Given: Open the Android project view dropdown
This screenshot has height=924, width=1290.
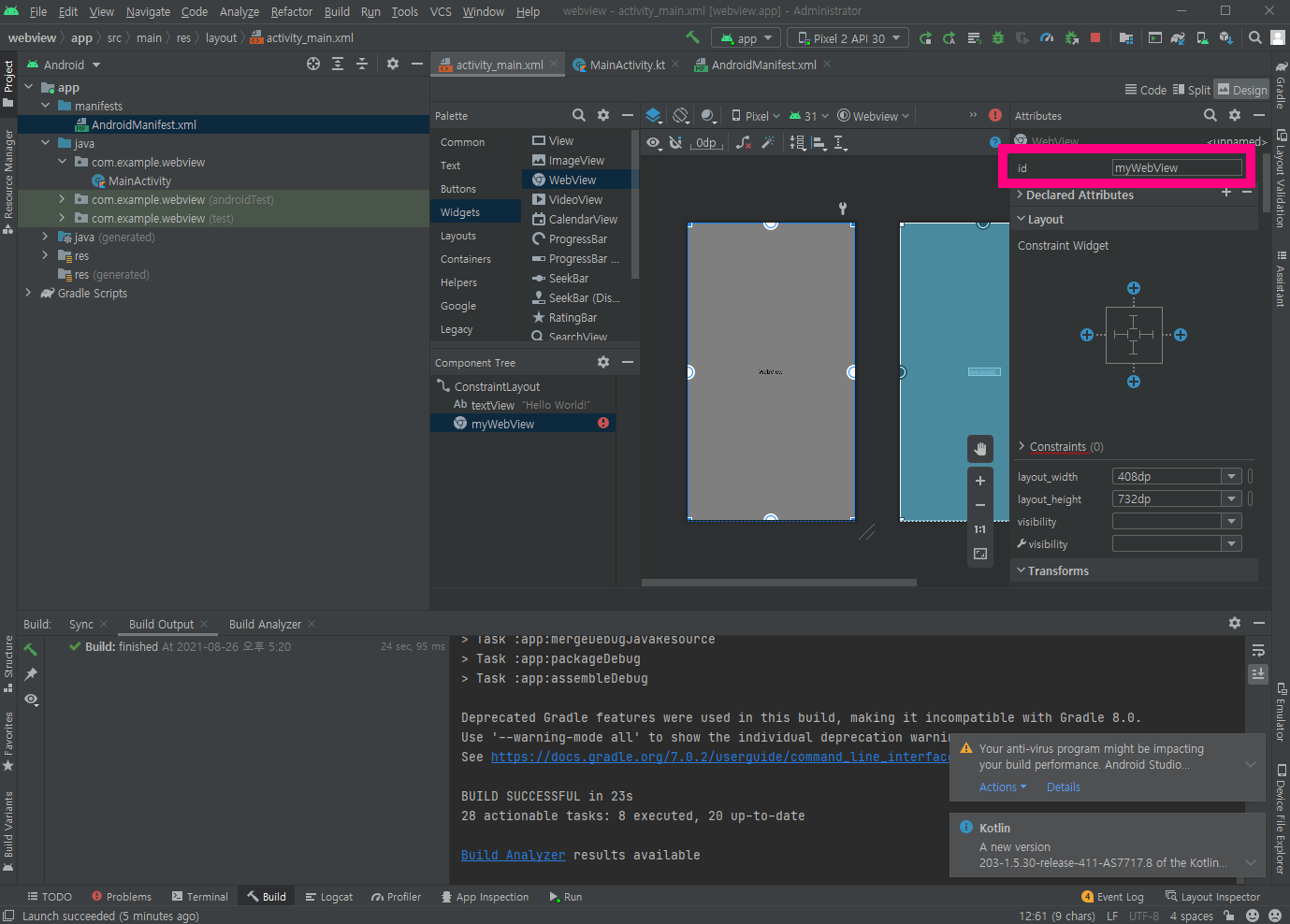Looking at the screenshot, I should click(x=64, y=65).
